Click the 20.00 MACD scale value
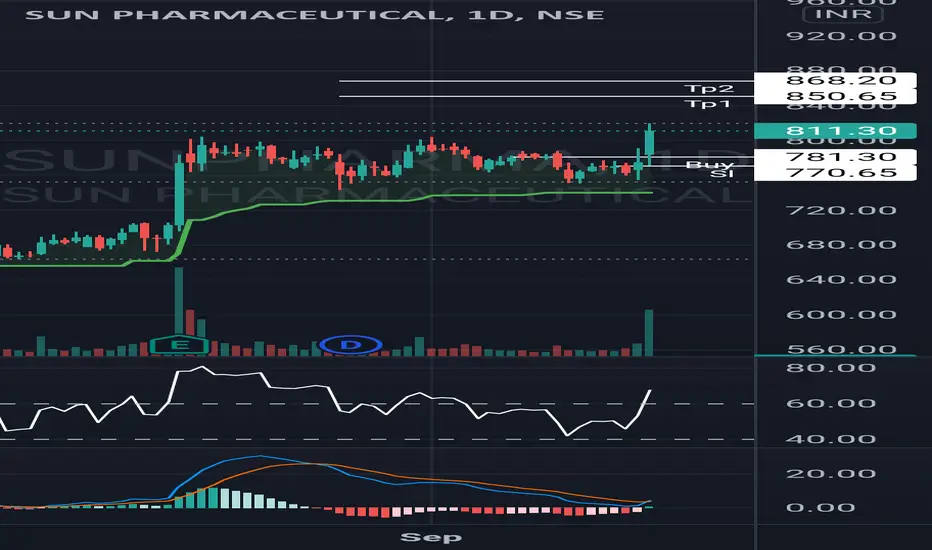This screenshot has width=932, height=550. click(830, 474)
